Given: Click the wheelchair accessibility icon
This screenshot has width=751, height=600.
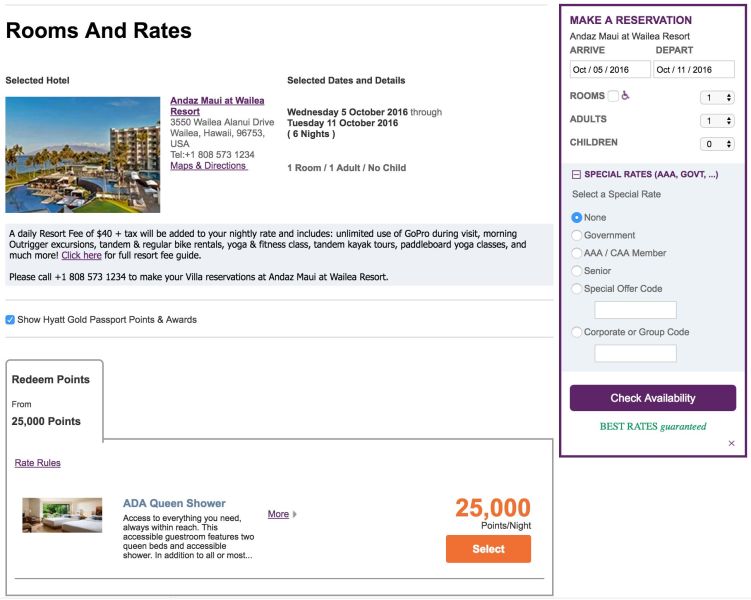Looking at the screenshot, I should click(x=625, y=95).
